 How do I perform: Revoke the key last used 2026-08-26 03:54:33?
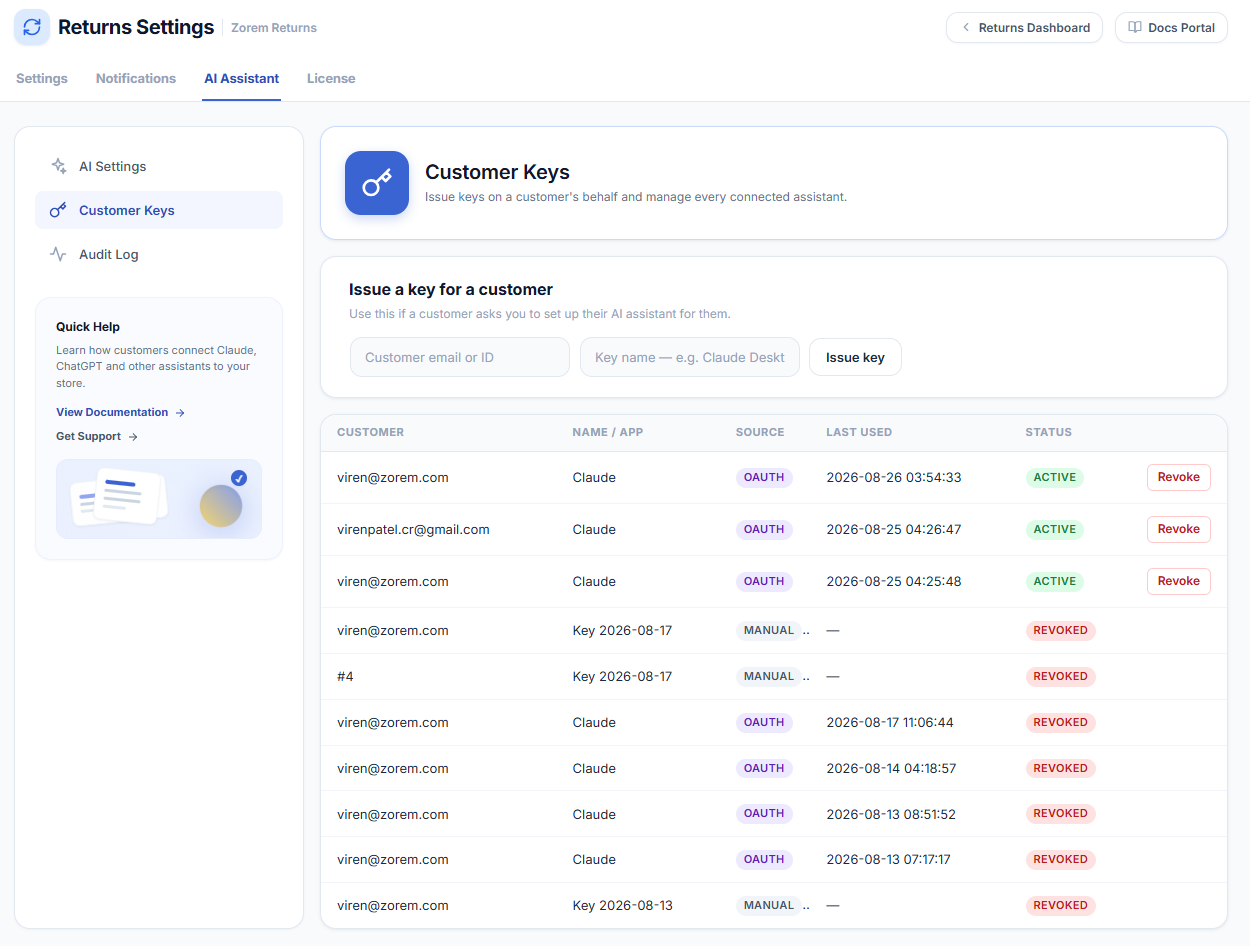tap(1178, 477)
